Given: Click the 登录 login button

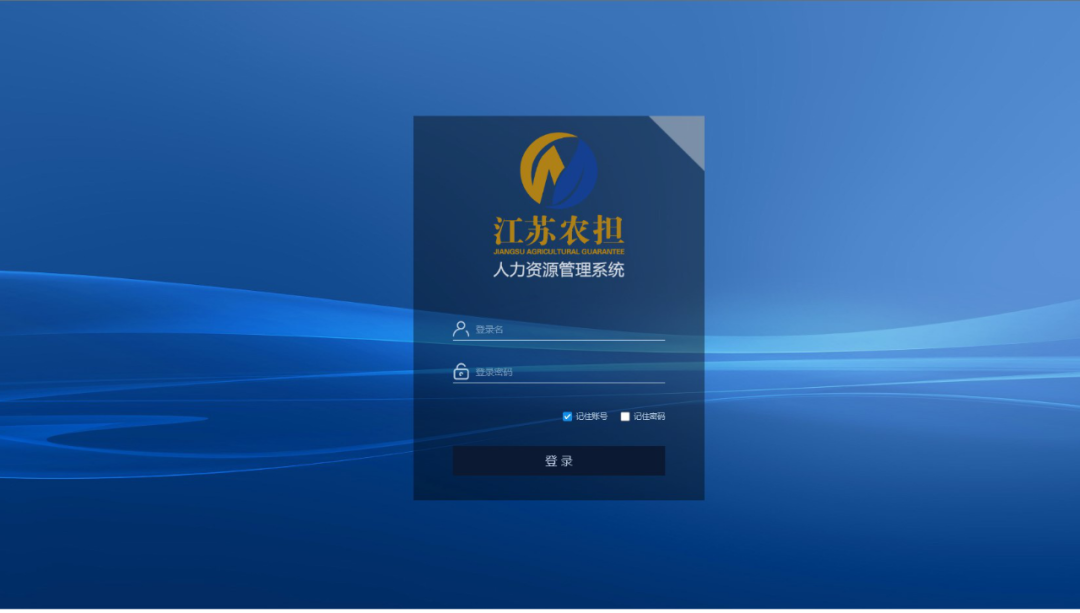Looking at the screenshot, I should pyautogui.click(x=559, y=461).
